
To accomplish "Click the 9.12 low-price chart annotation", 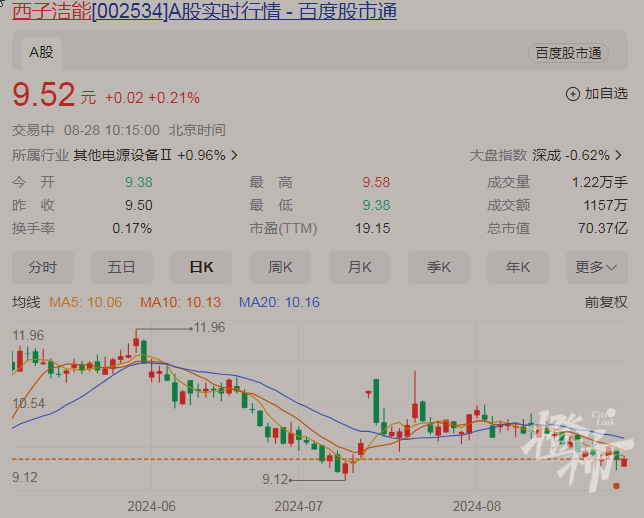I will pyautogui.click(x=275, y=479).
